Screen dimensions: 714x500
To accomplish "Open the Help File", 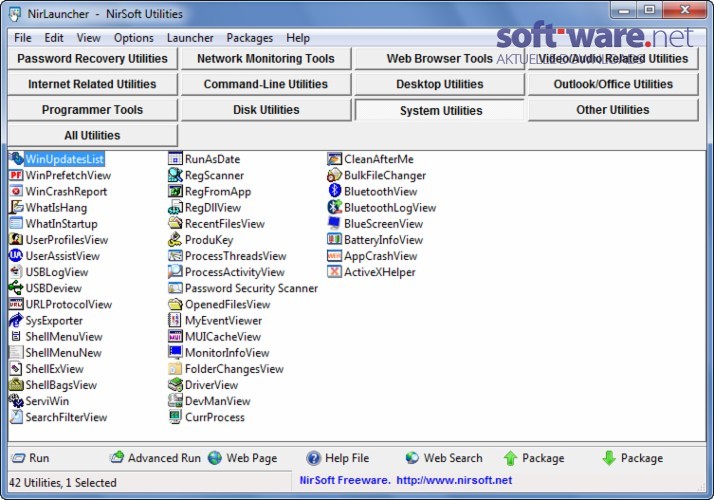I will click(x=337, y=458).
